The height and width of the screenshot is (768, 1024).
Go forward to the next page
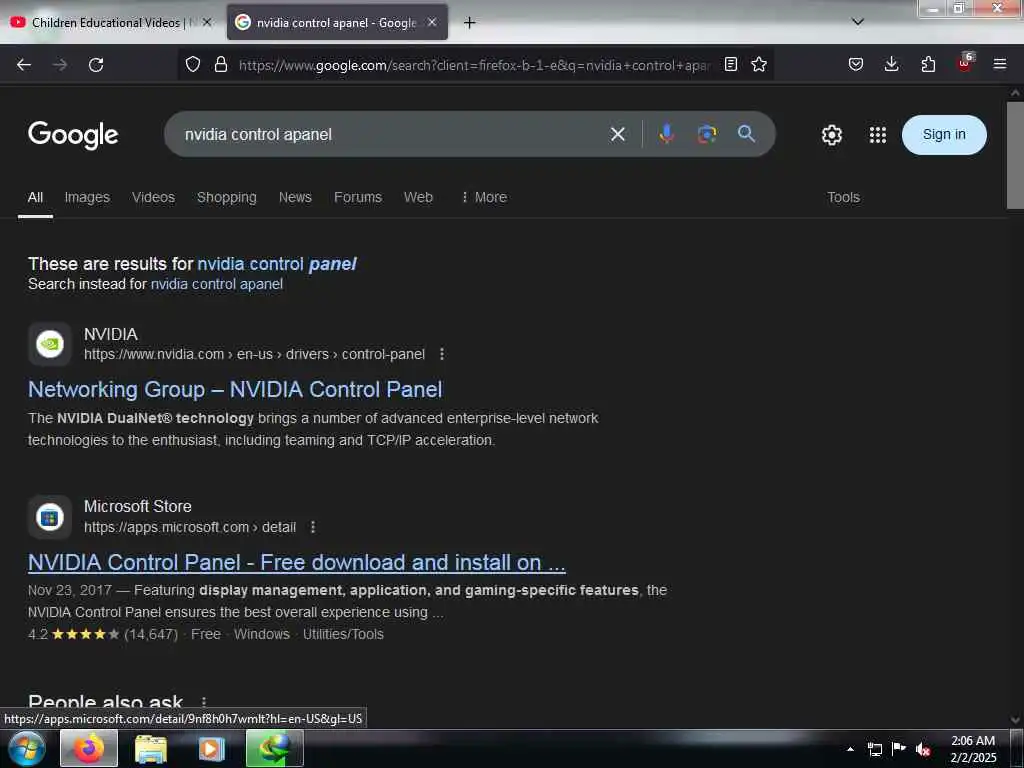[60, 65]
